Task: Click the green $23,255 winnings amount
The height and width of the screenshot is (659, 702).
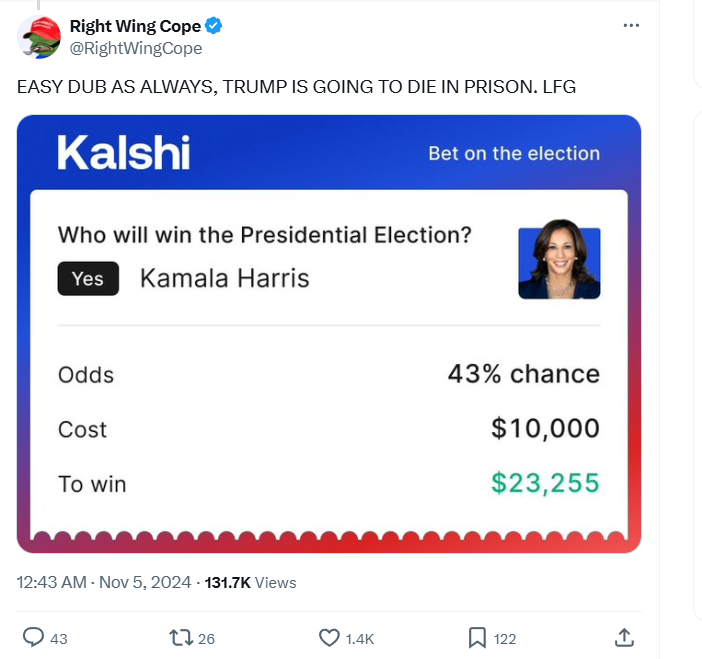Action: coord(545,483)
